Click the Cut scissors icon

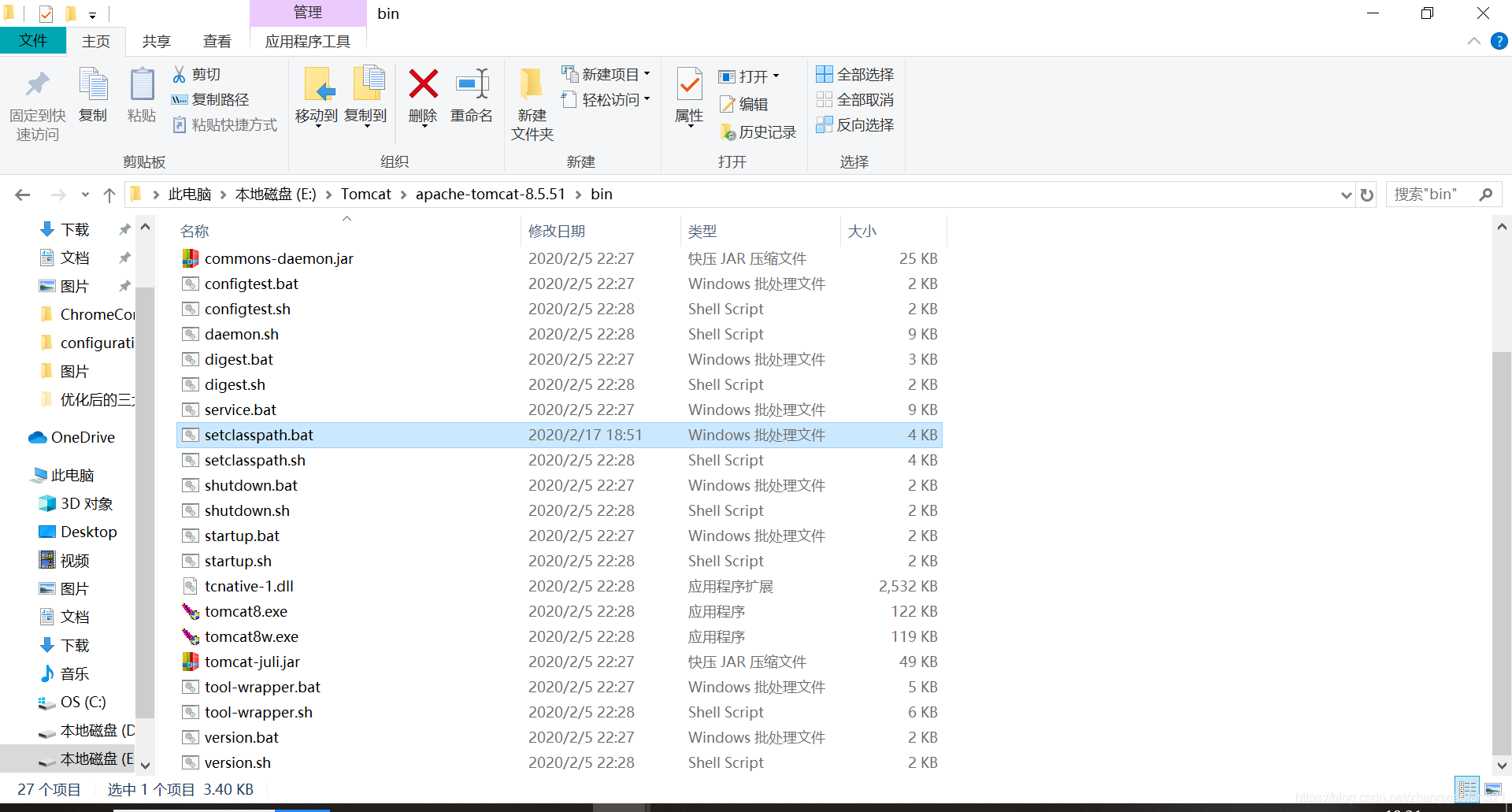pyautogui.click(x=180, y=74)
